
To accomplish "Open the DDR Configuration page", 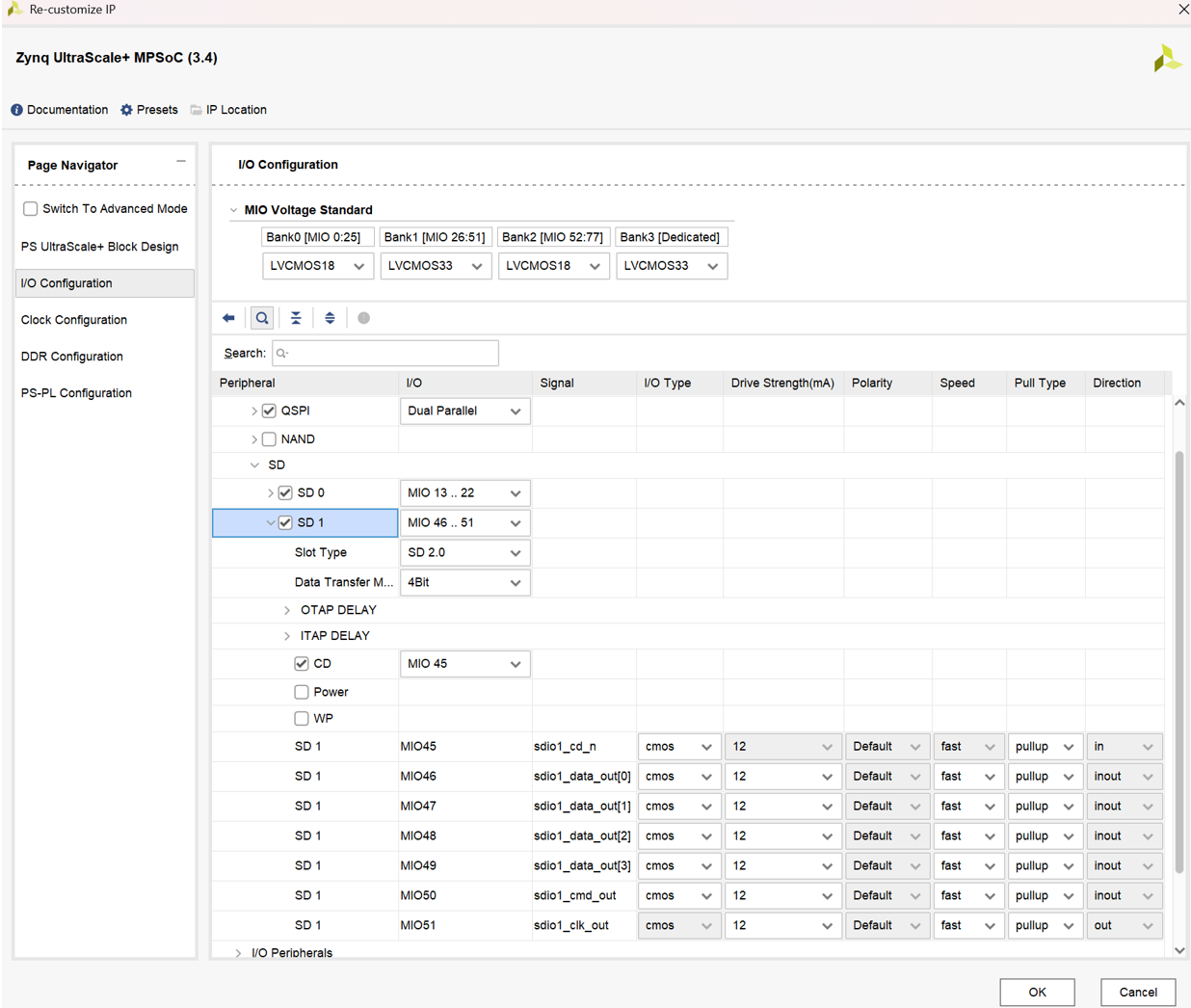I will point(72,357).
